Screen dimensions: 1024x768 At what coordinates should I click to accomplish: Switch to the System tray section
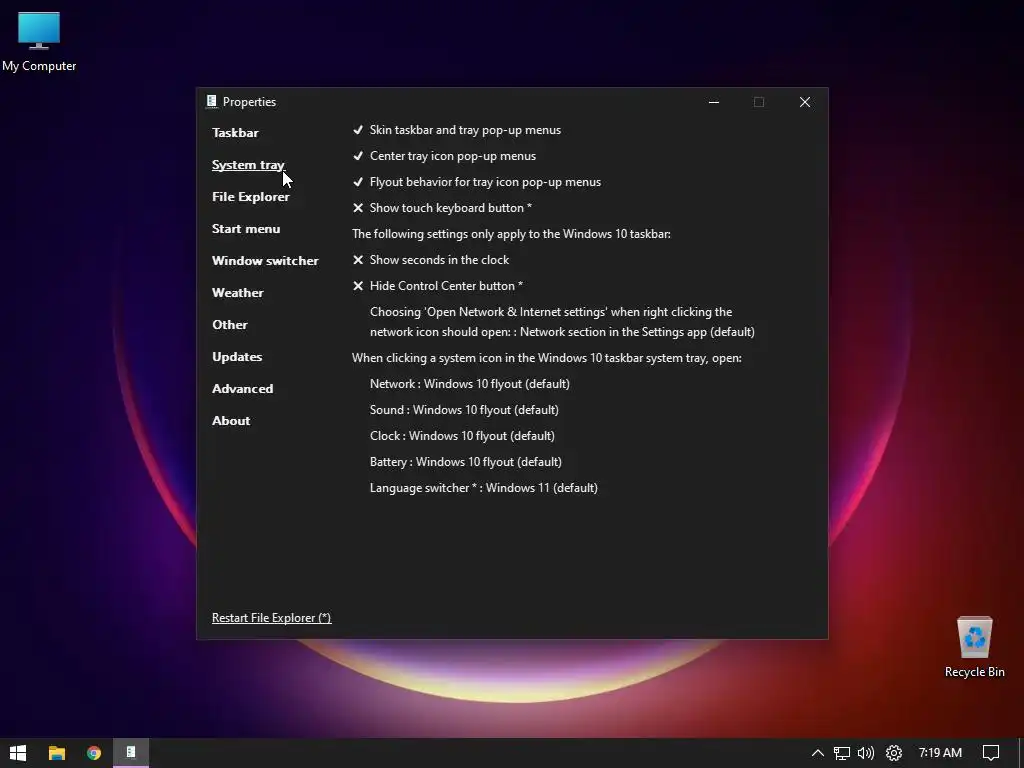[248, 165]
